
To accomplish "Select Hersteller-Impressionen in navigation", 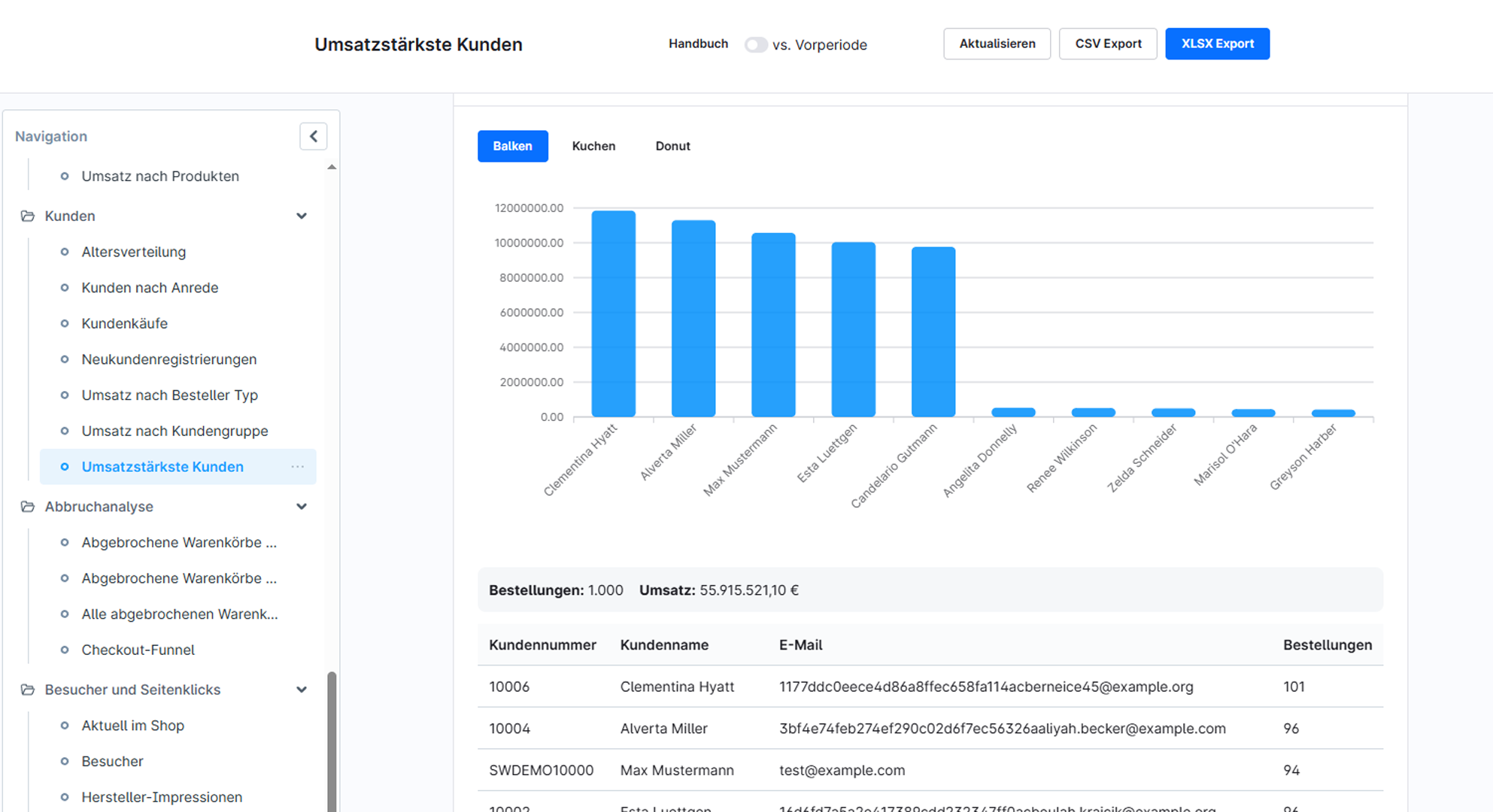I will [162, 797].
